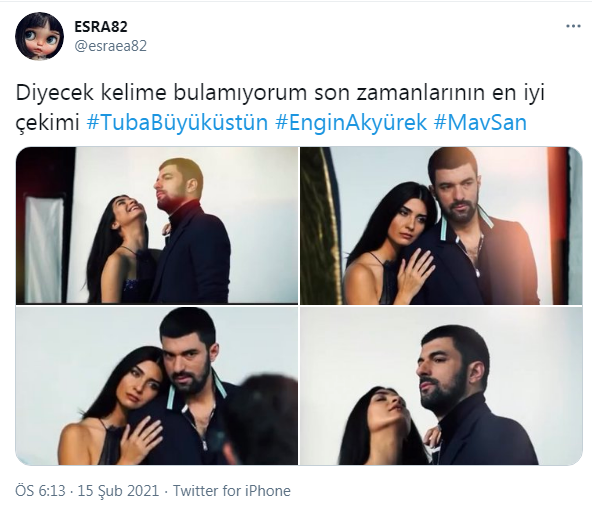Open the three-dot more options menu
This screenshot has height=507, width=592.
tap(573, 26)
